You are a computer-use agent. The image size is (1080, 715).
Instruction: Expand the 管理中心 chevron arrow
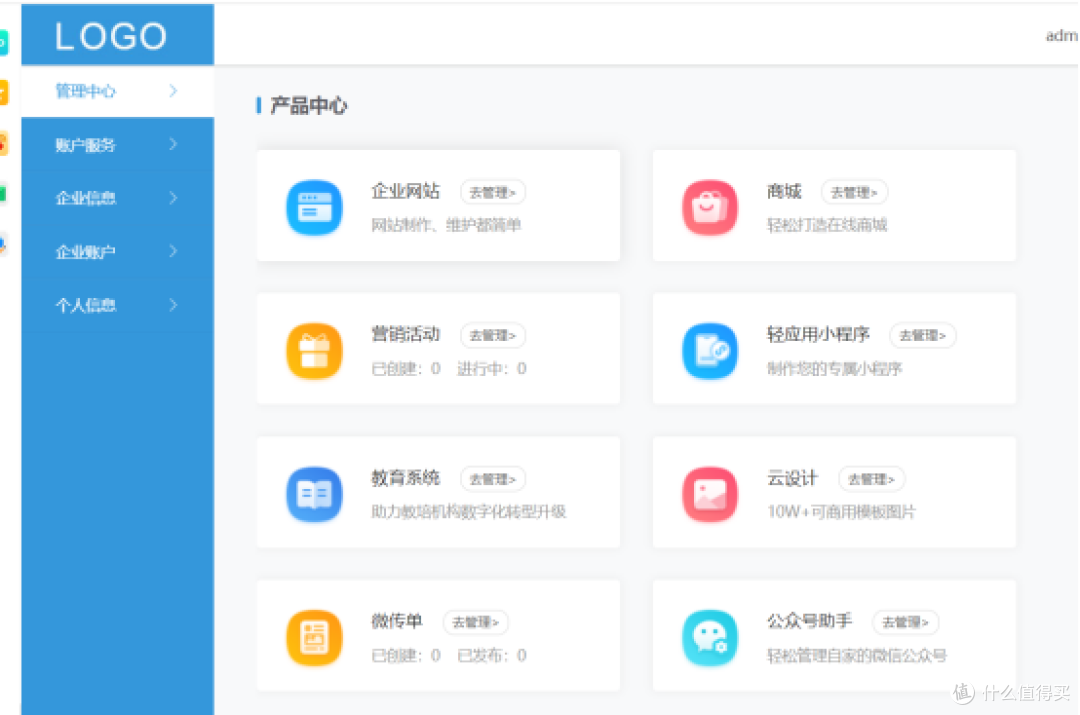tap(173, 91)
